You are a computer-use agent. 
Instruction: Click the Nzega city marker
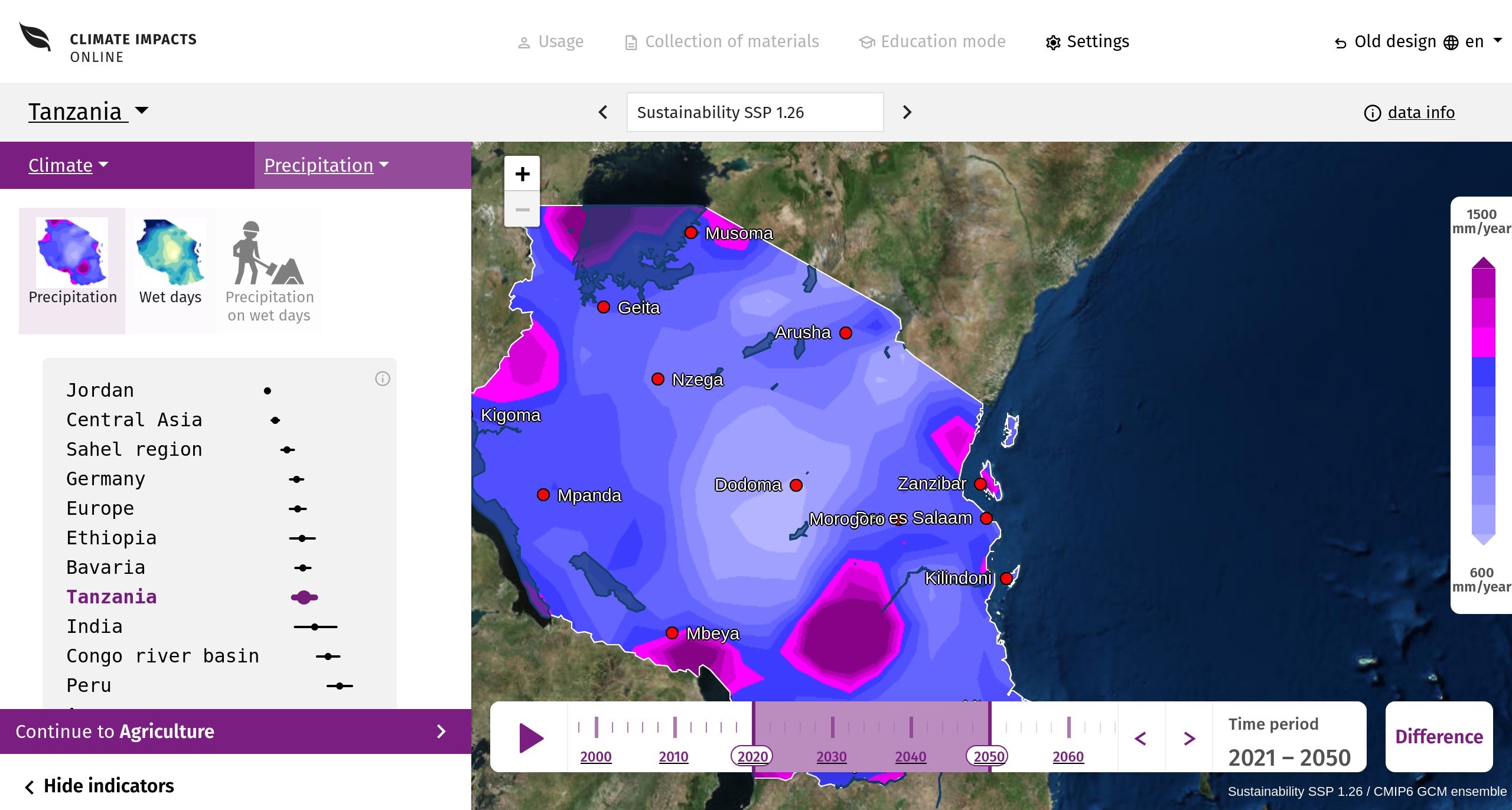(658, 379)
